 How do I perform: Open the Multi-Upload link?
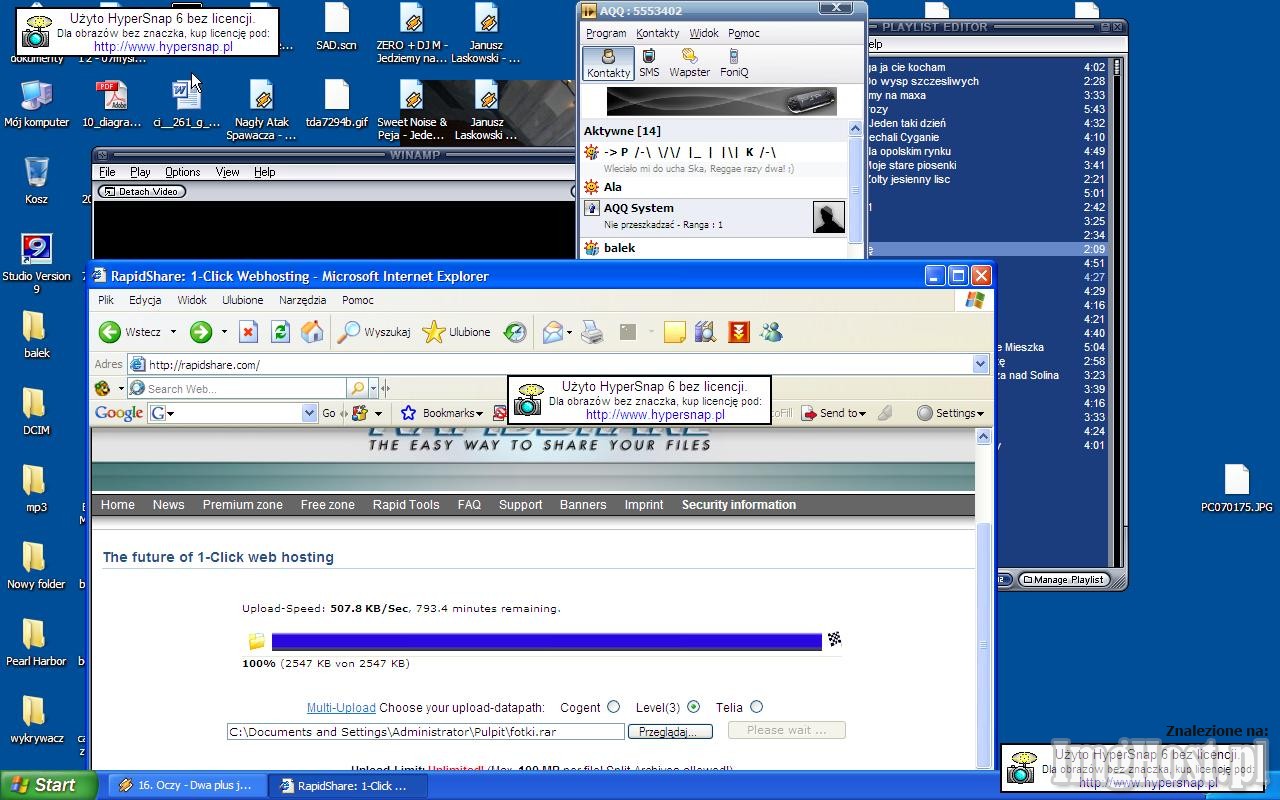[341, 708]
